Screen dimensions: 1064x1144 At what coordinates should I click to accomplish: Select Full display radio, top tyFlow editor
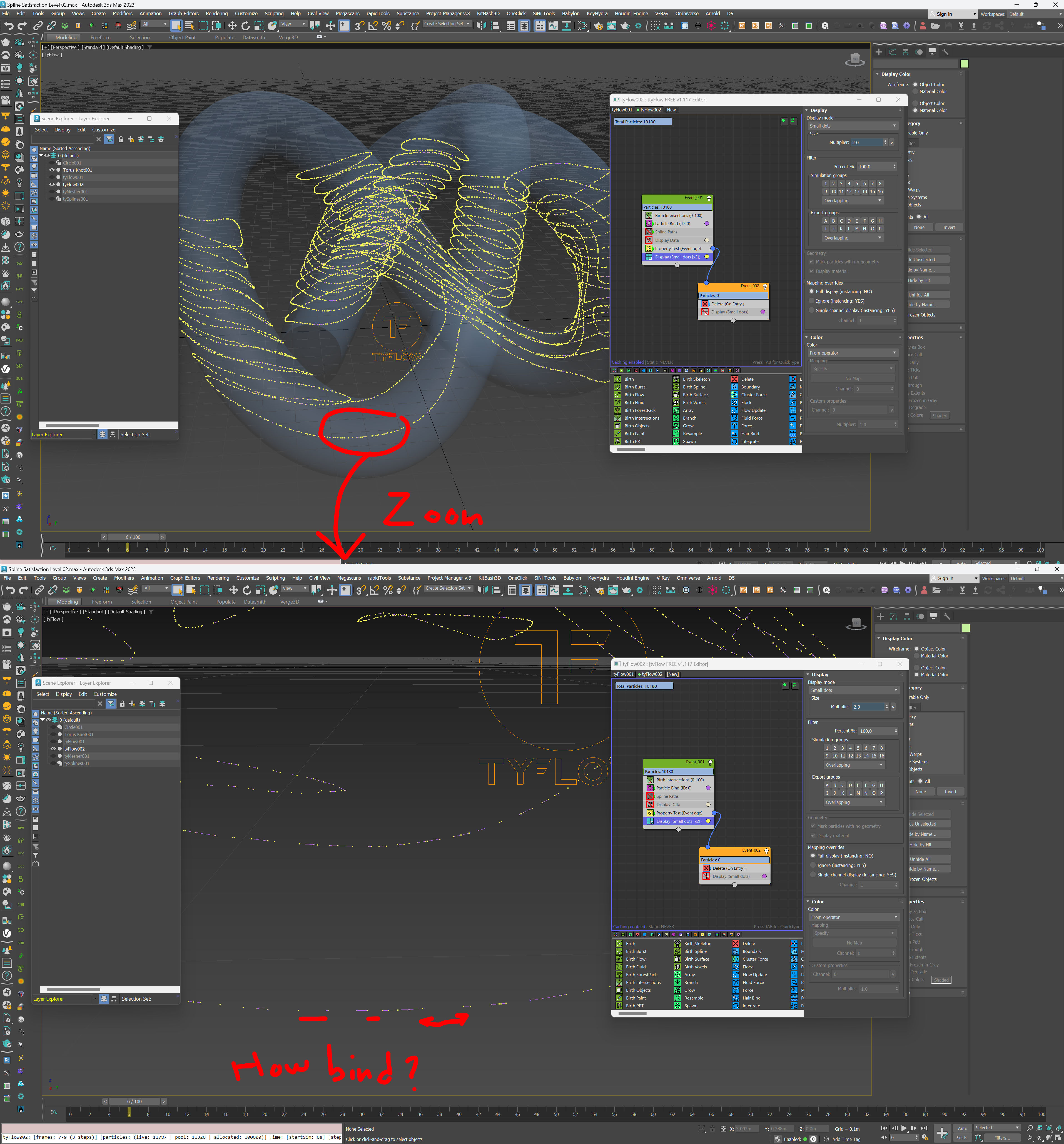811,291
